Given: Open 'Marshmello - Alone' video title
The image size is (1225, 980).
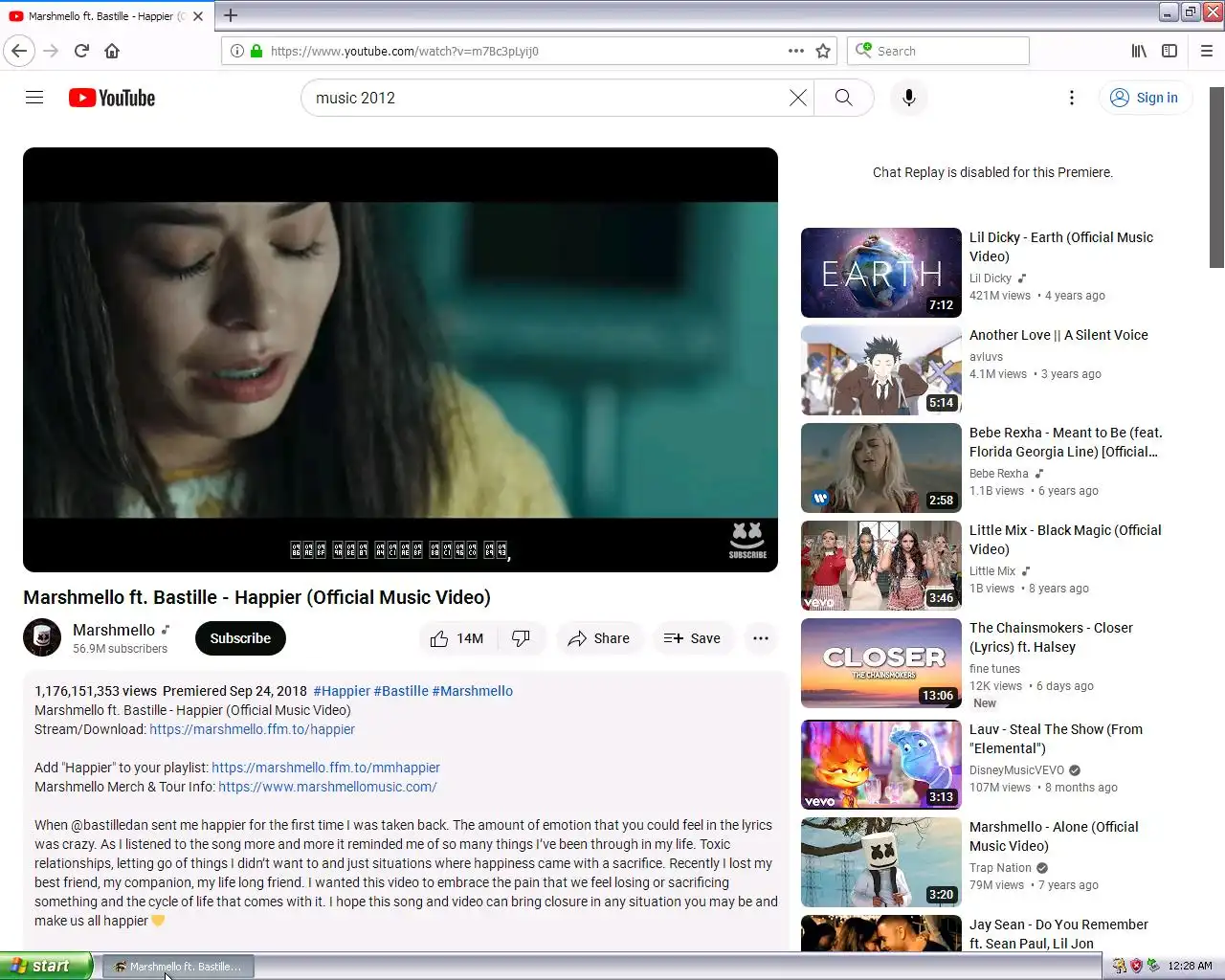Looking at the screenshot, I should 1054,836.
